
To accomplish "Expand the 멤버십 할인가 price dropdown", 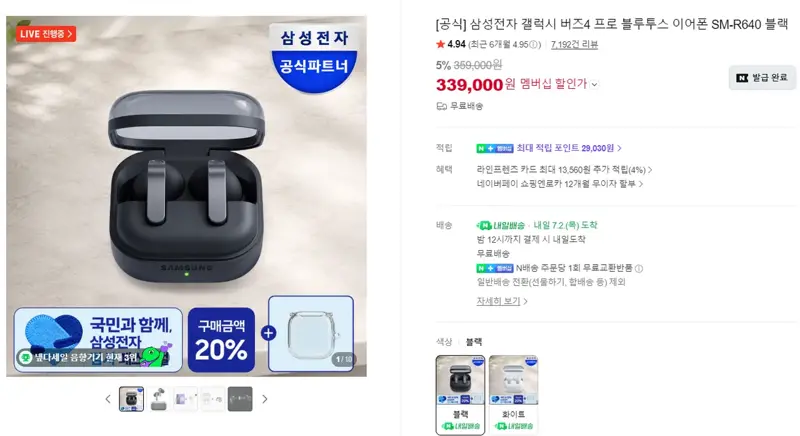I will [x=594, y=85].
